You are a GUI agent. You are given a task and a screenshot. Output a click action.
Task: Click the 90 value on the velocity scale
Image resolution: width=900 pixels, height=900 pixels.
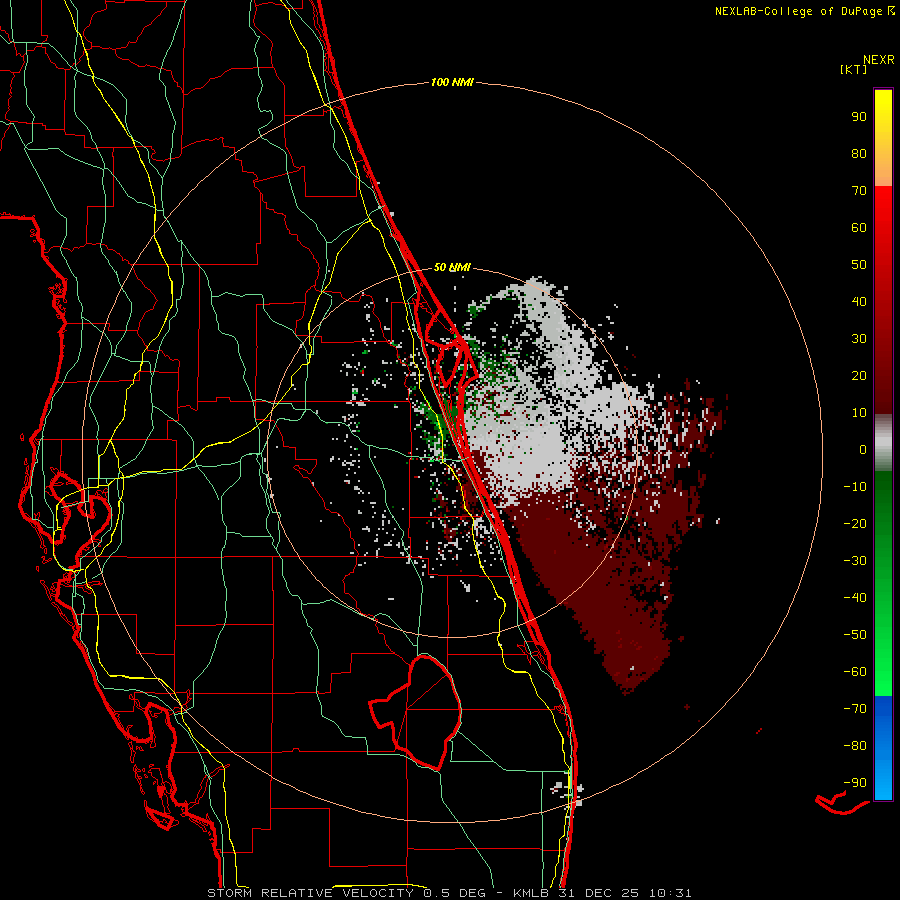click(859, 117)
